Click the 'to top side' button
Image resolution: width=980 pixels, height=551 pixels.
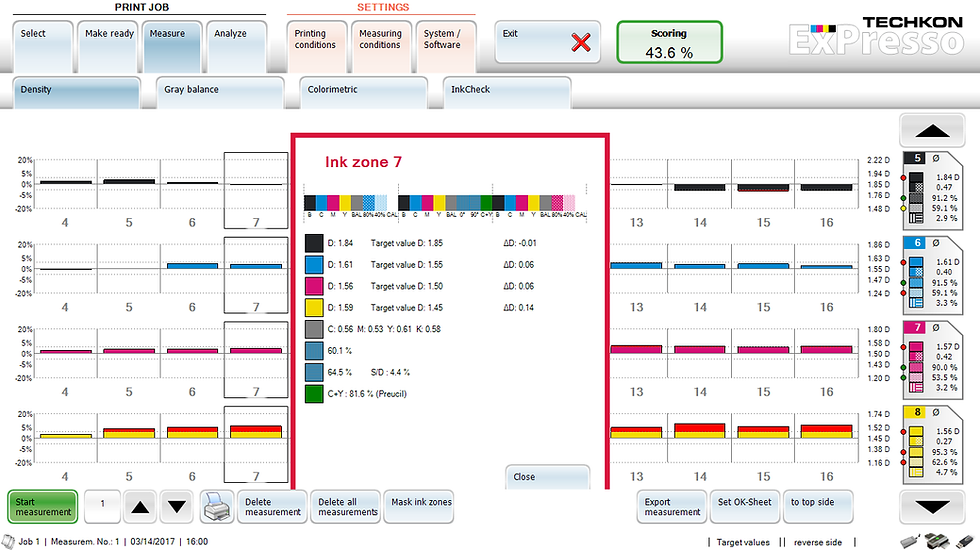pos(818,507)
